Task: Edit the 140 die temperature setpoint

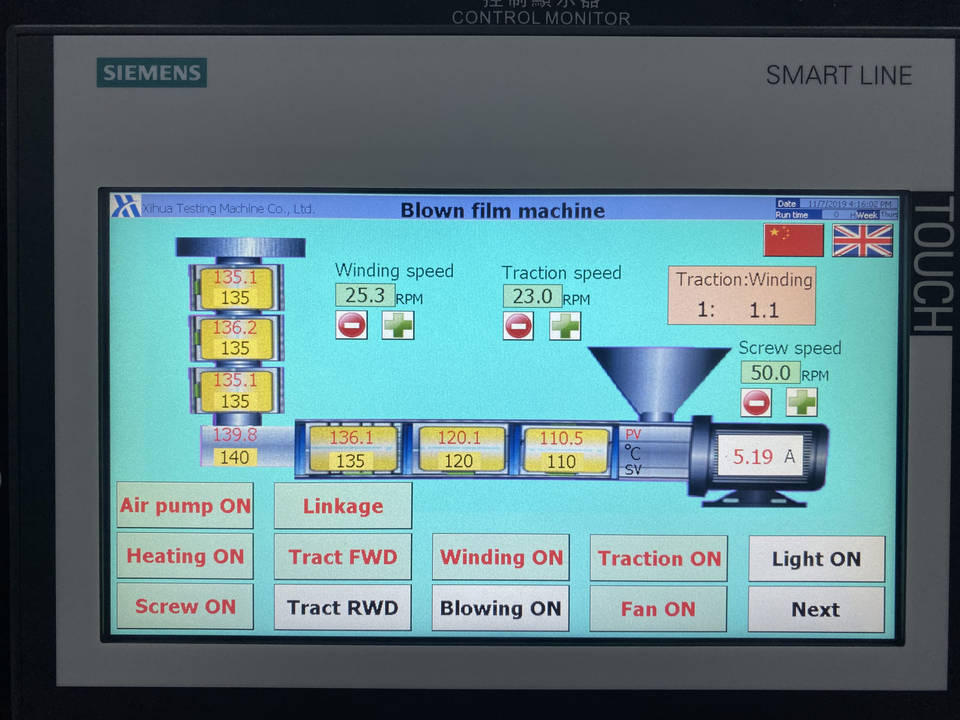Action: (x=234, y=457)
